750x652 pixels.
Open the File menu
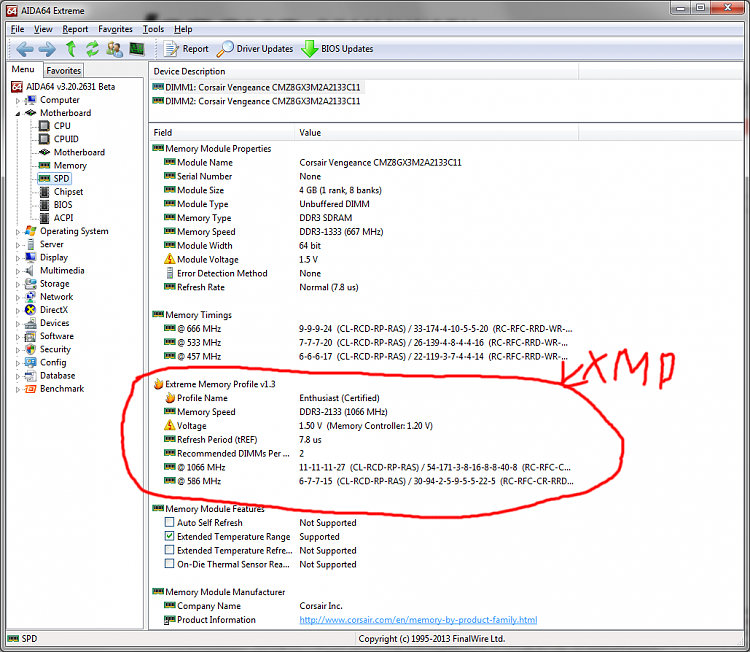[x=18, y=29]
